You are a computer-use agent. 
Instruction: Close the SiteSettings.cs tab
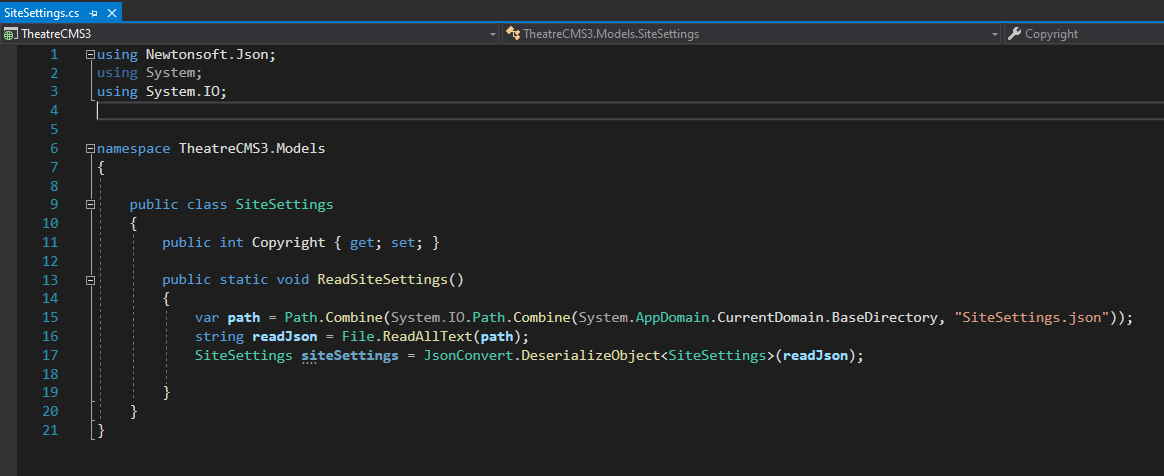coord(111,13)
